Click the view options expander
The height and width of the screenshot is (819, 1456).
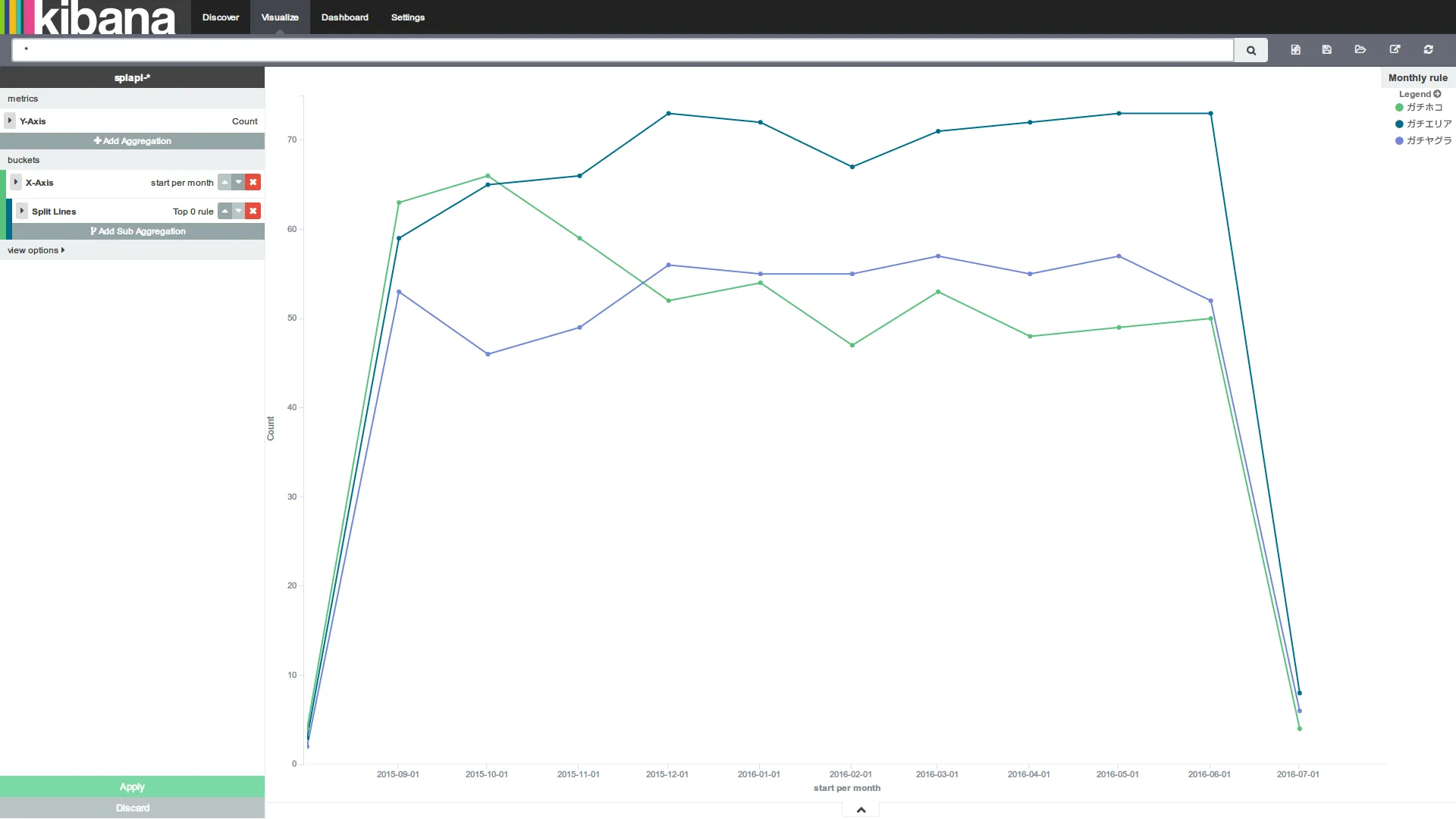36,250
